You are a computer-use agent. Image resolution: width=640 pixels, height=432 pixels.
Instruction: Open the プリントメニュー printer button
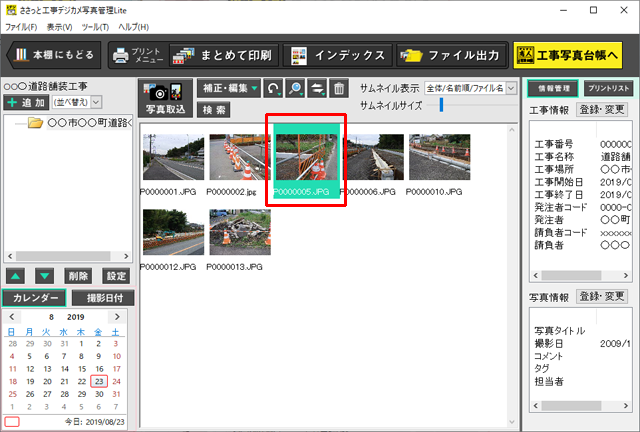pyautogui.click(x=138, y=55)
